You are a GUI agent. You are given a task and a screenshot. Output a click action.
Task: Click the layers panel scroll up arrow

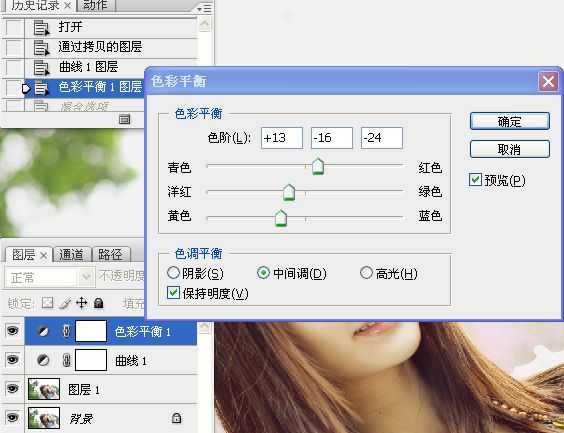[205, 328]
